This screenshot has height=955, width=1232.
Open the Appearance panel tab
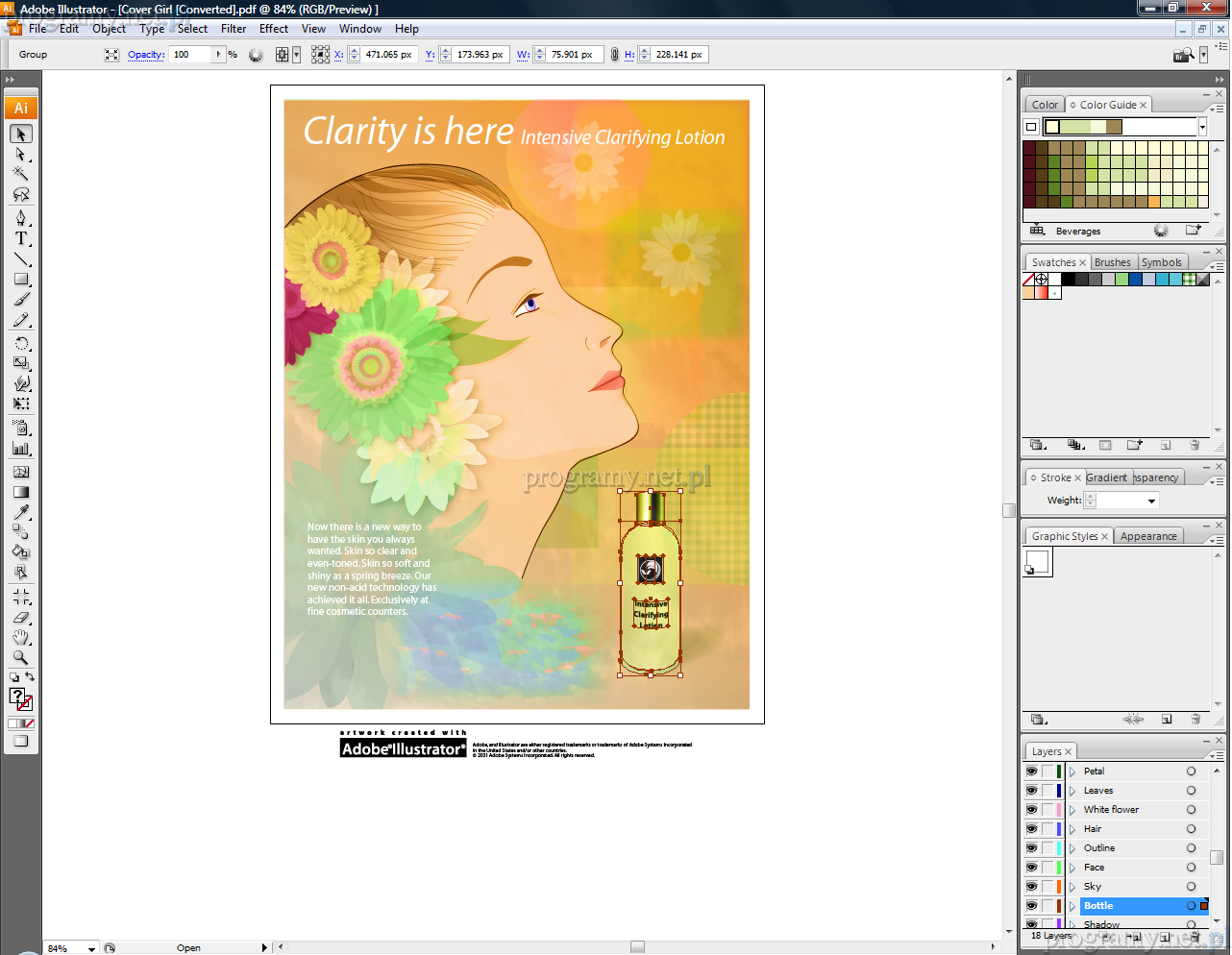[1147, 536]
